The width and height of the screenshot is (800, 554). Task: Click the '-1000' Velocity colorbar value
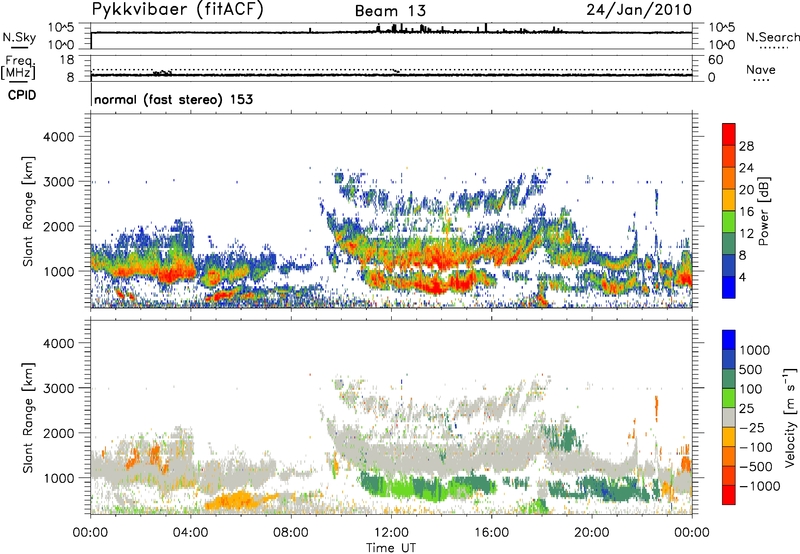pos(760,486)
